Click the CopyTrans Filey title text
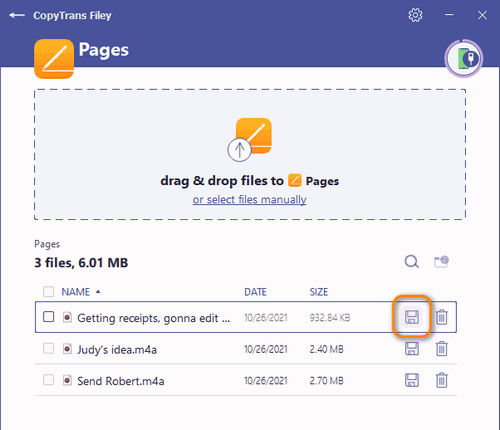Viewport: 500px width, 430px height. pyautogui.click(x=72, y=16)
